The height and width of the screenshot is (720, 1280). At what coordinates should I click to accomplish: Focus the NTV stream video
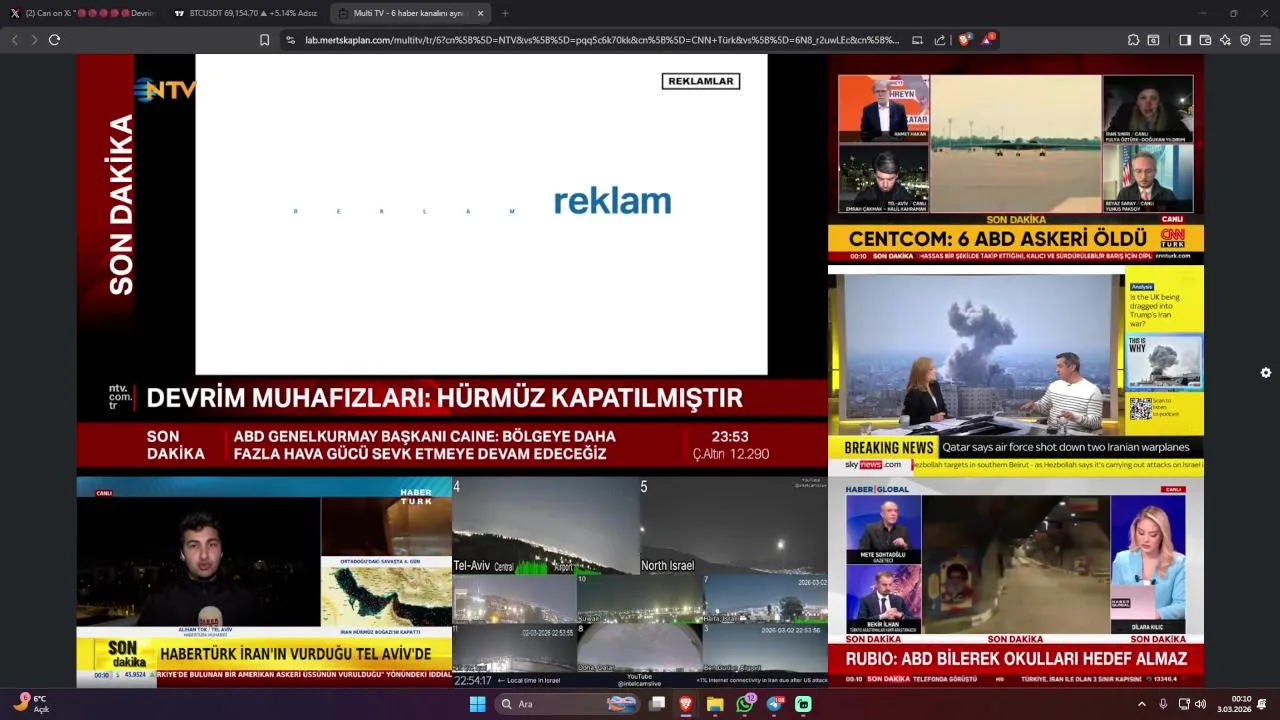[452, 263]
